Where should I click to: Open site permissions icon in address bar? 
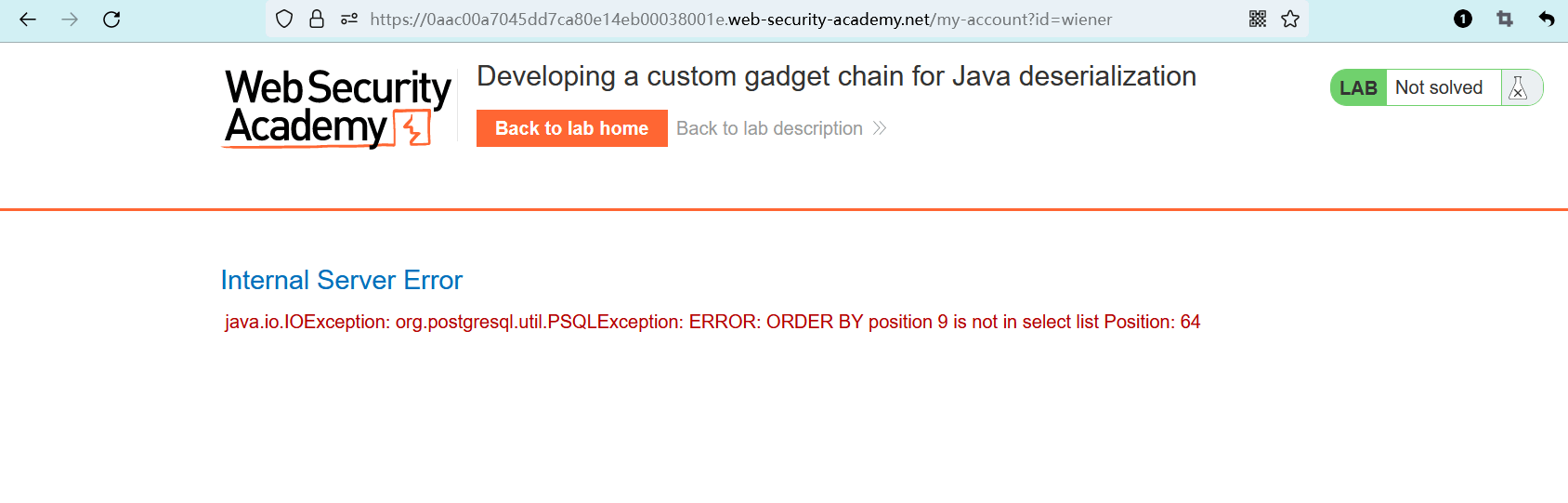349,20
